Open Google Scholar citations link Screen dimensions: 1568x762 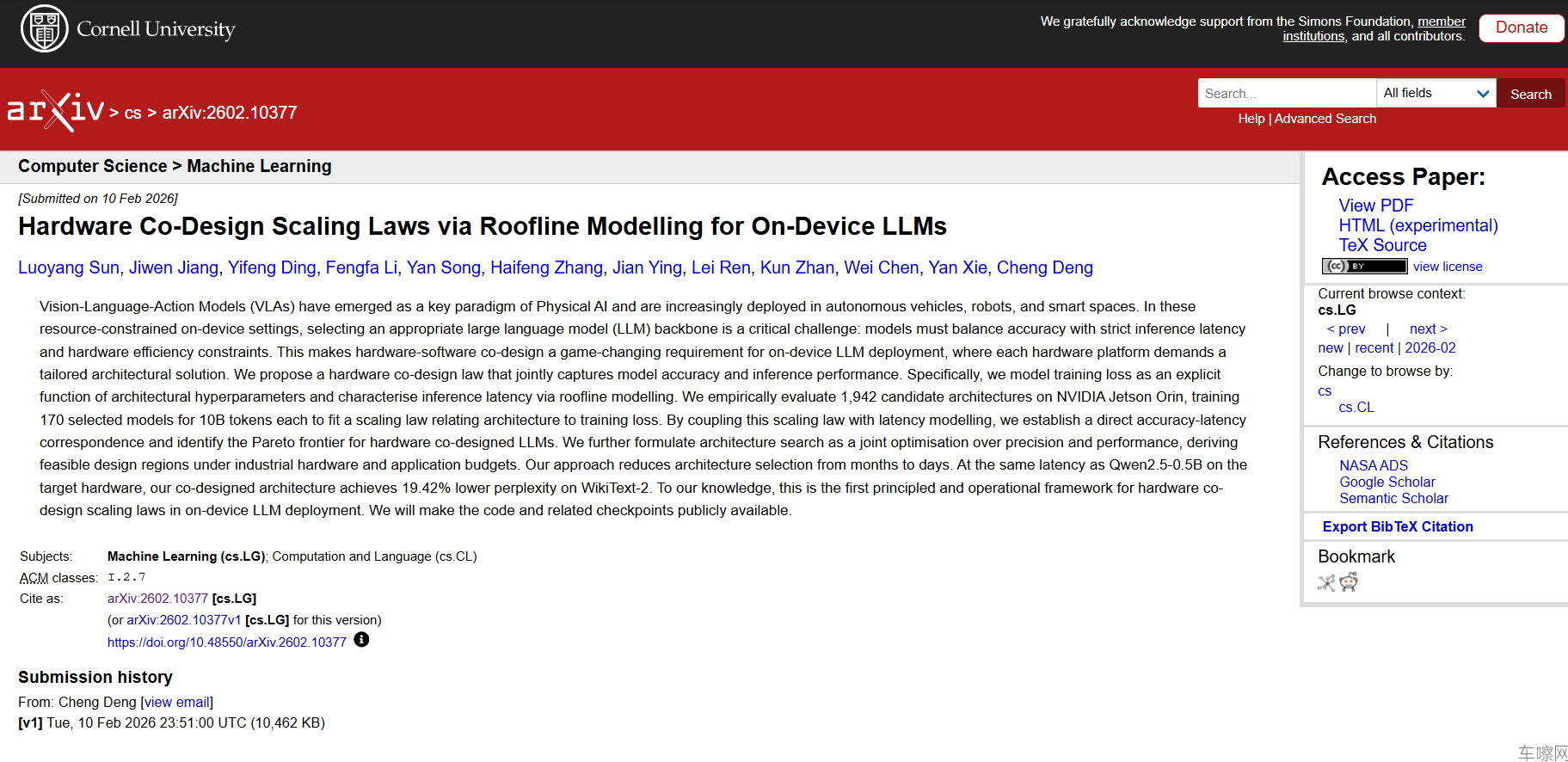point(1387,482)
